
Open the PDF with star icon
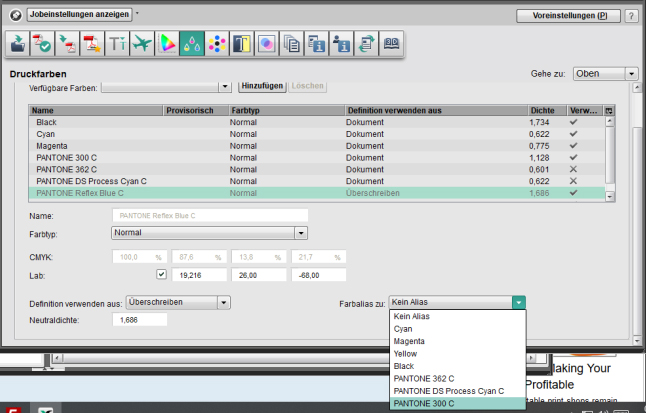(92, 43)
